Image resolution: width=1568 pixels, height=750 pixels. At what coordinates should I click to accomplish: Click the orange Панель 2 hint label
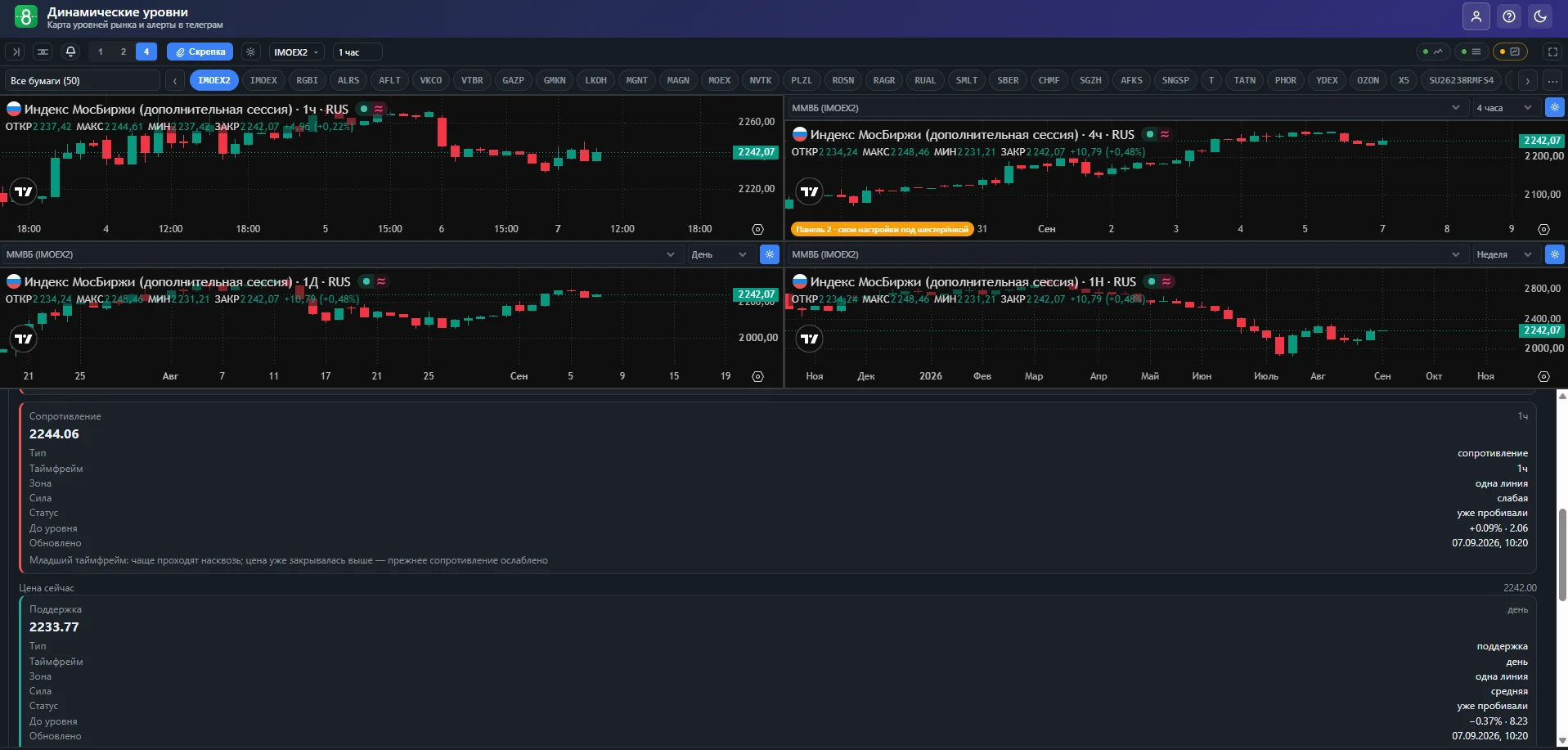(883, 229)
